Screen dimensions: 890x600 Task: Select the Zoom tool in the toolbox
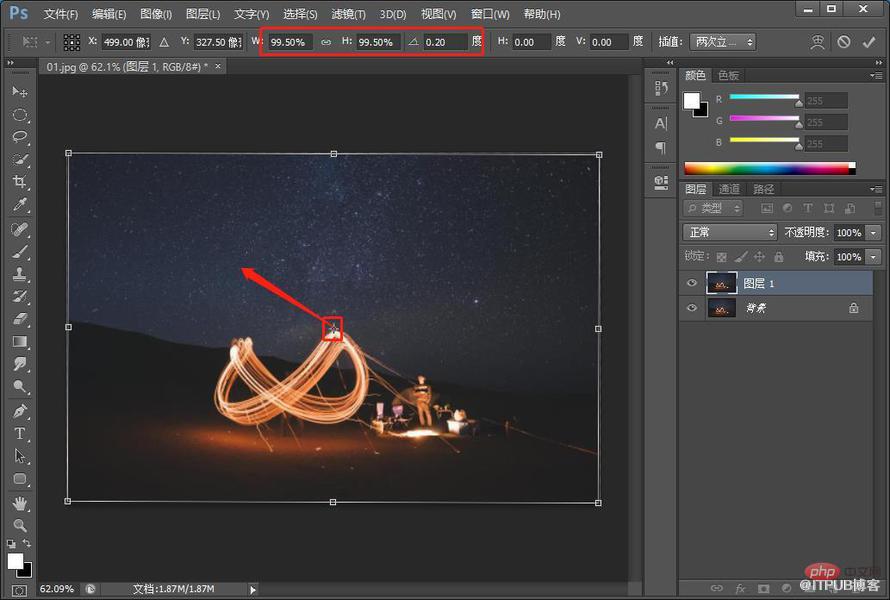click(x=20, y=525)
